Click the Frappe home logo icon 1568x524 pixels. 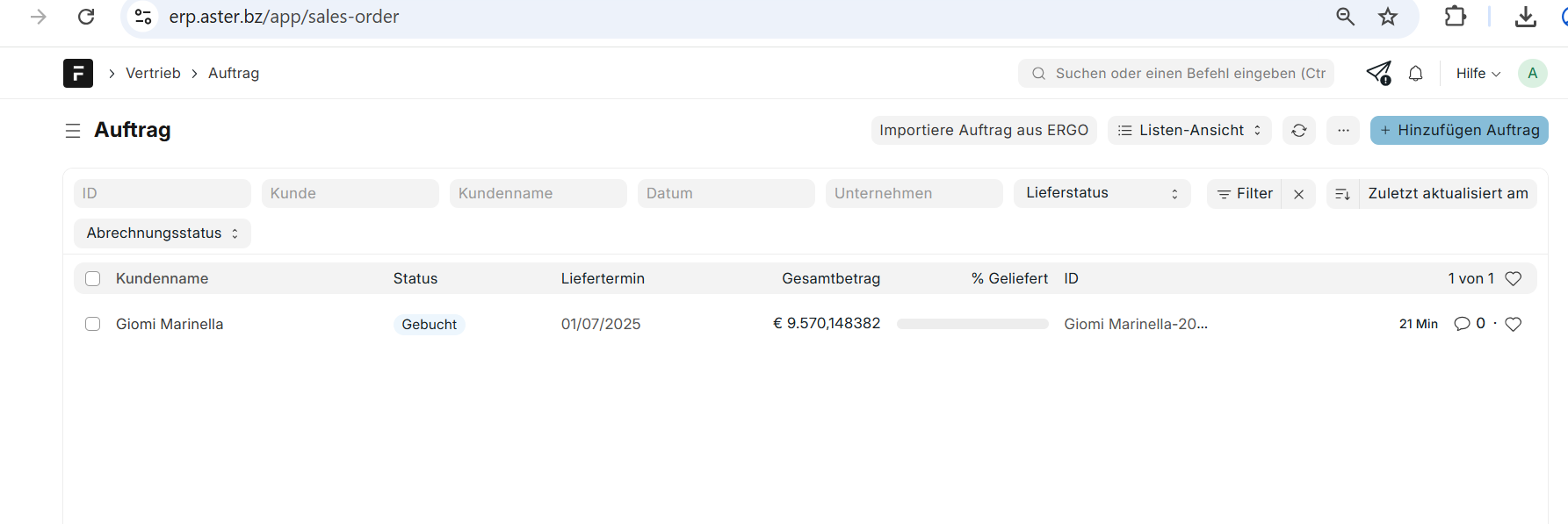77,73
